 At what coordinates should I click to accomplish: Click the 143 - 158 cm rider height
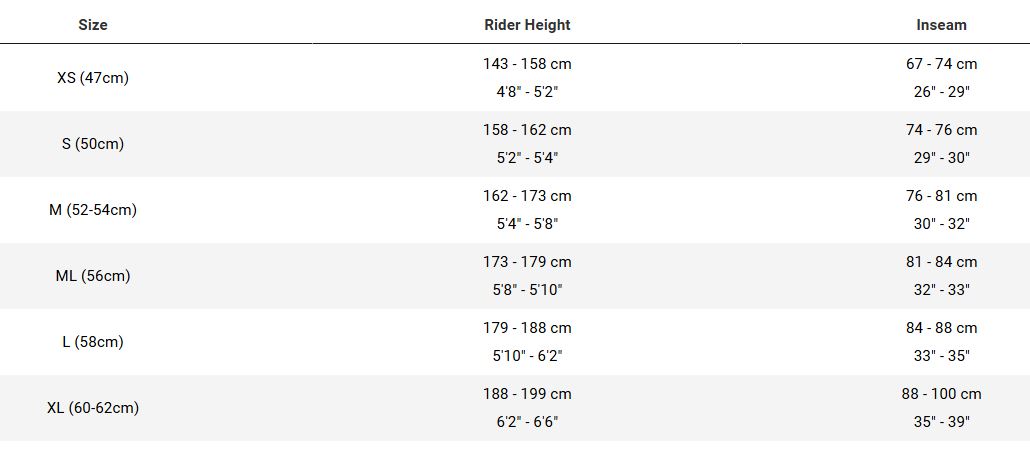coord(527,64)
